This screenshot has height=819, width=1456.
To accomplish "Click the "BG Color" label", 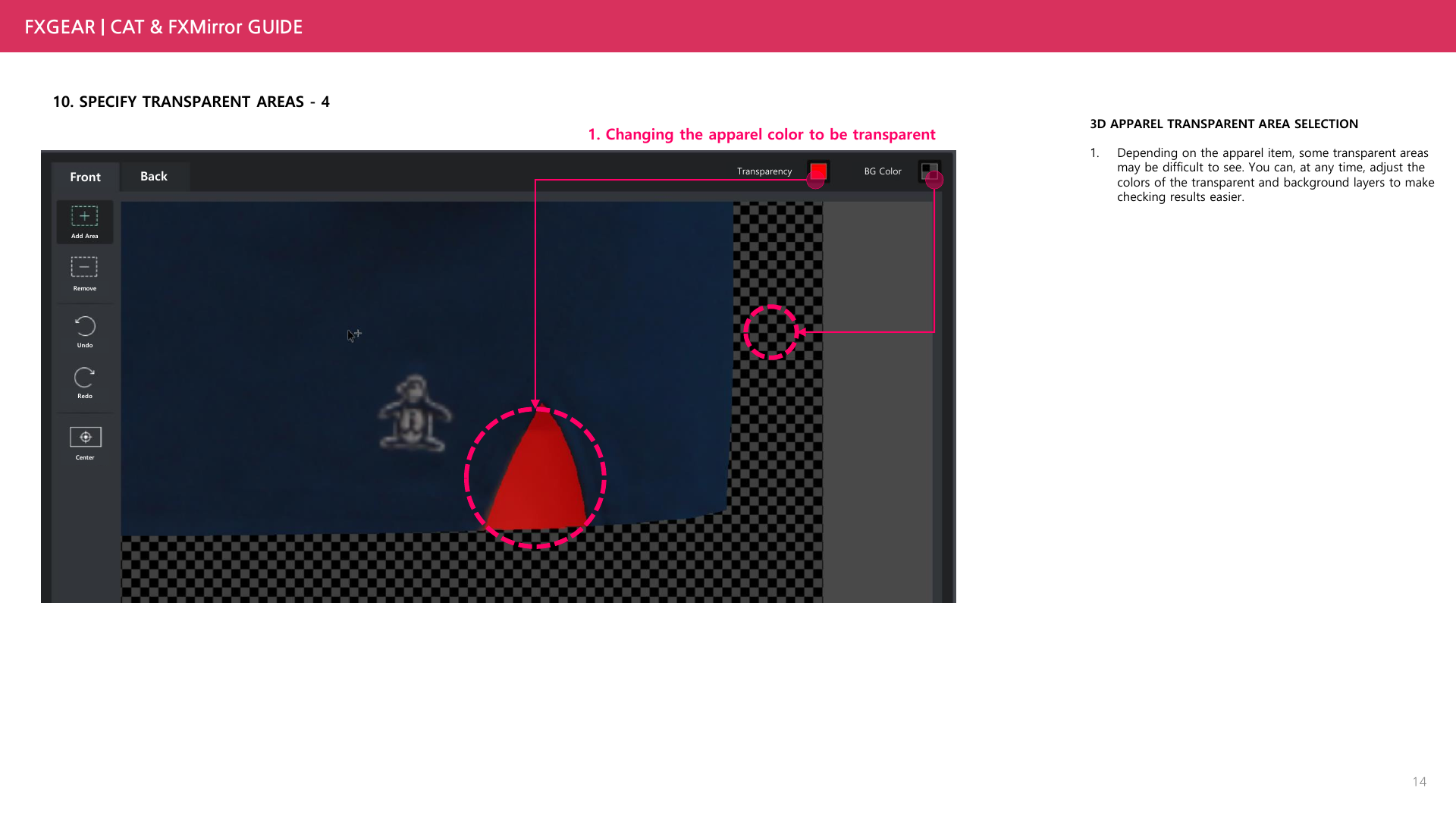I will (883, 171).
